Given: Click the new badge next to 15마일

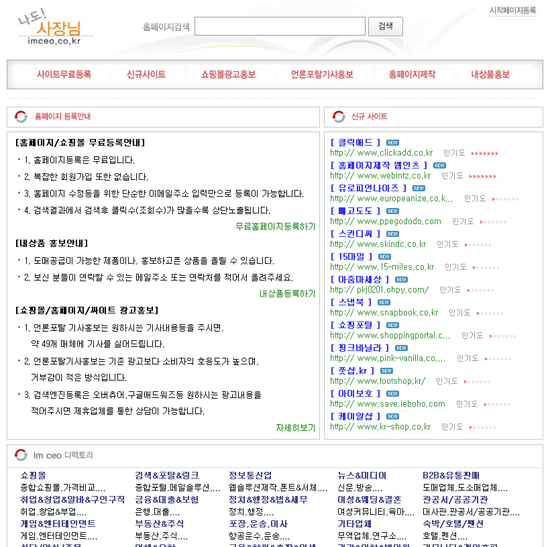Looking at the screenshot, I should 385,256.
